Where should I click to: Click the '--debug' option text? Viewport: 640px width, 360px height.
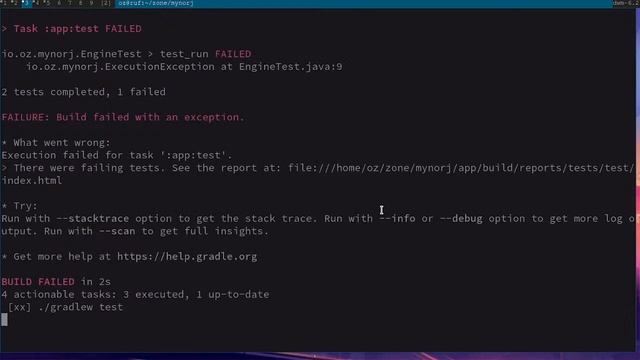pyautogui.click(x=461, y=218)
